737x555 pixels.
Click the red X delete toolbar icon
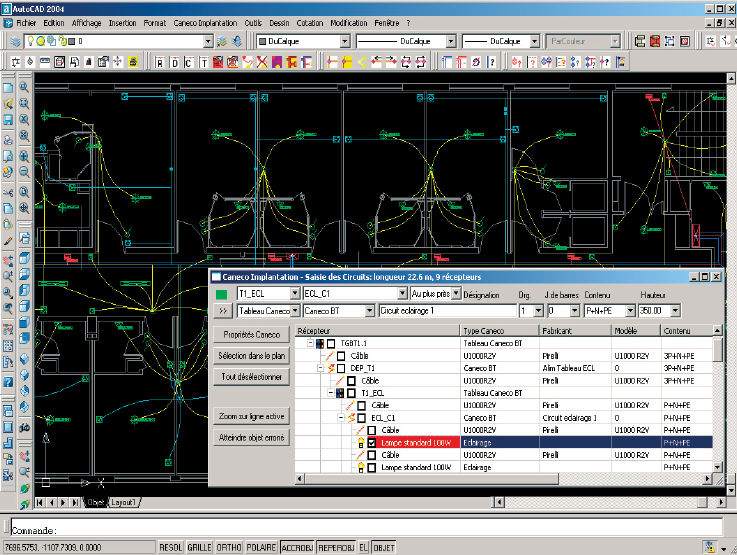pos(262,62)
